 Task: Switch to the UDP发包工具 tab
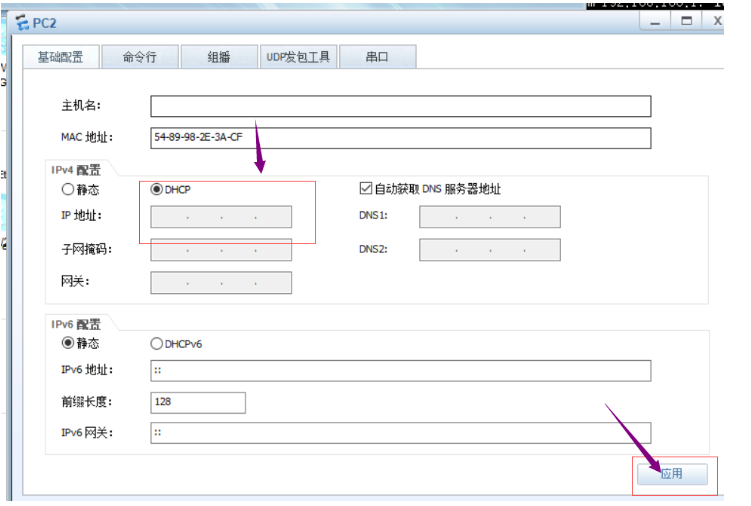pyautogui.click(x=298, y=57)
